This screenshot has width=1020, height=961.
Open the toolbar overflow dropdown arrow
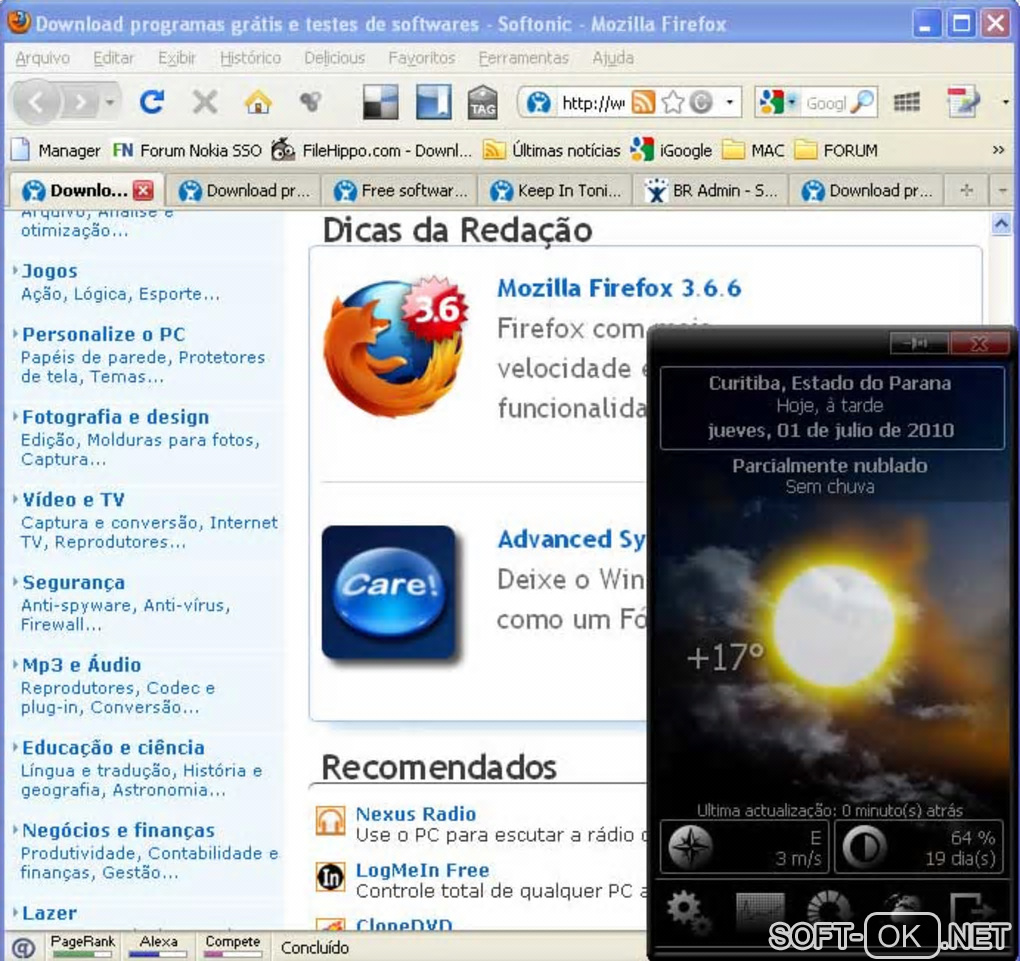tap(1005, 102)
